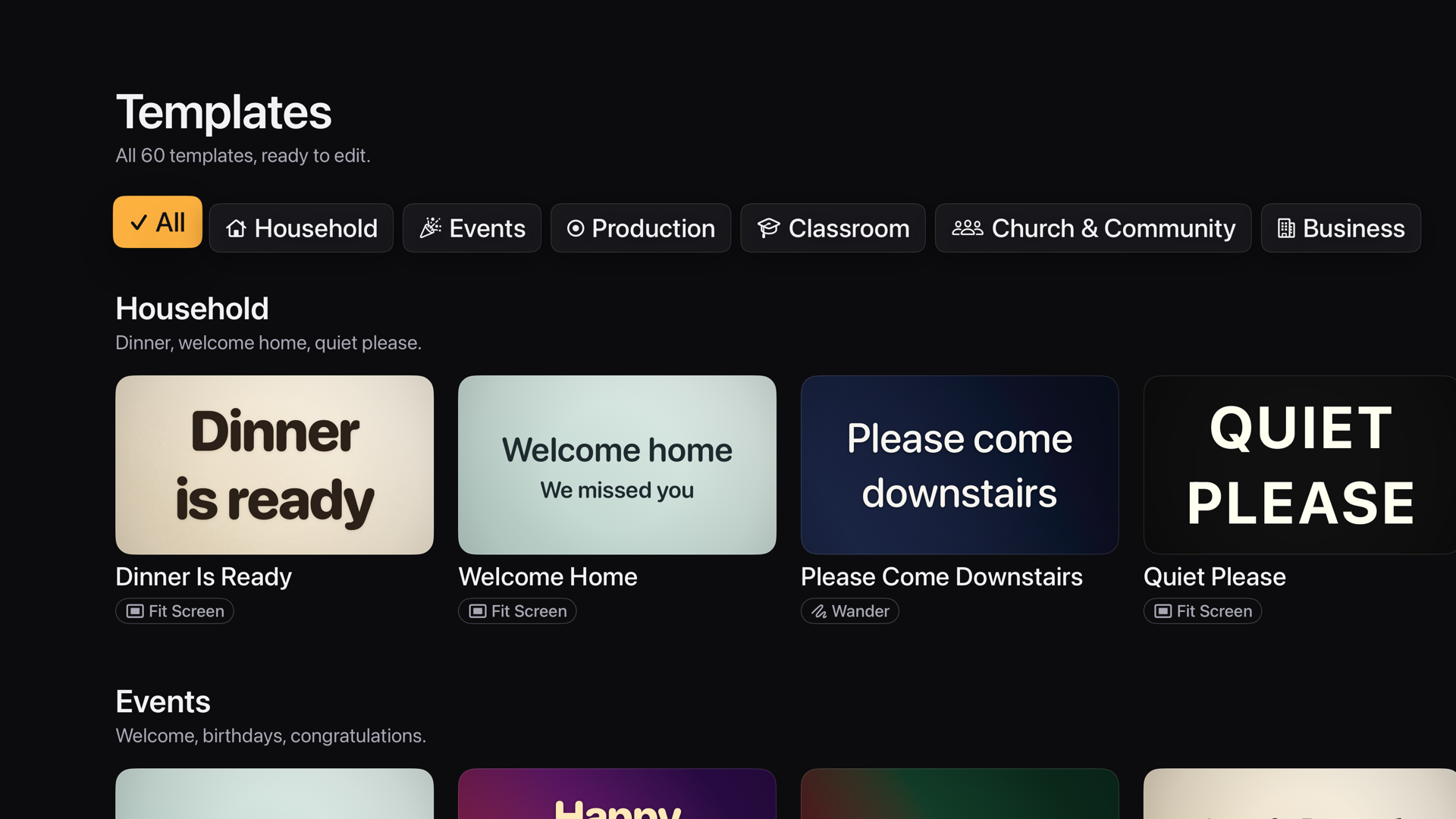Click 'All 60 templates, ready to edit.' text
This screenshot has height=819, width=1456.
pyautogui.click(x=243, y=155)
